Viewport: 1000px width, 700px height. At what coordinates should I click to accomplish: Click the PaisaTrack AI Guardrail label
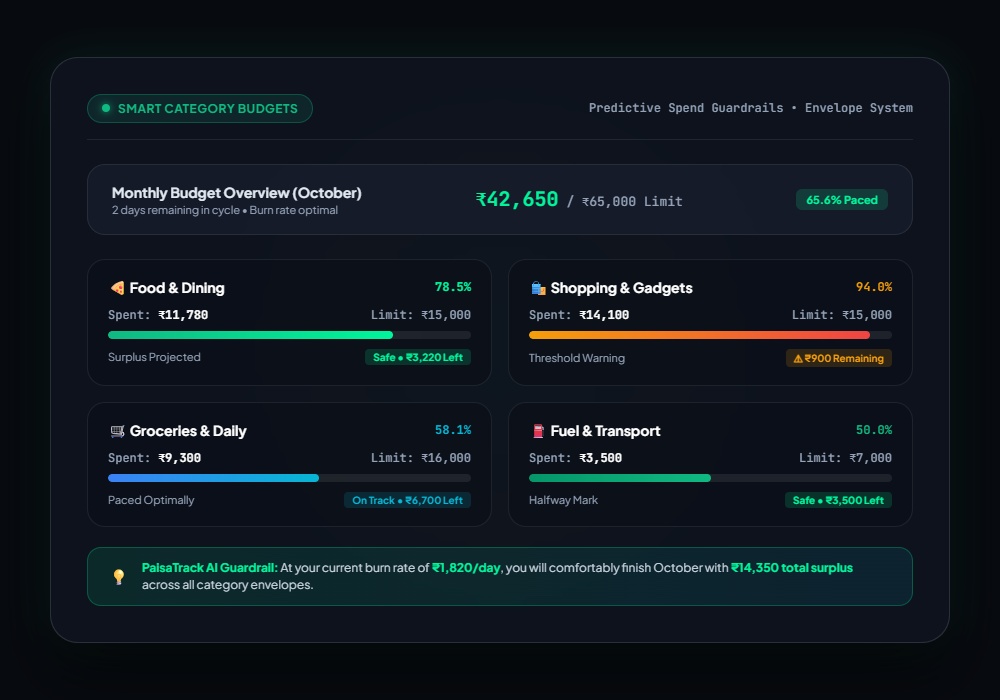tap(210, 568)
